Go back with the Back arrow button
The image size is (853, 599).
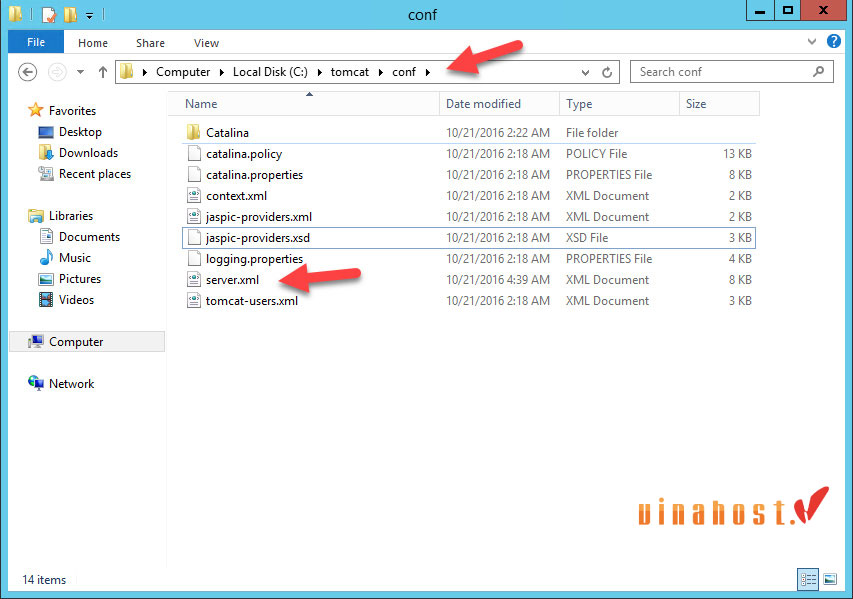point(28,72)
